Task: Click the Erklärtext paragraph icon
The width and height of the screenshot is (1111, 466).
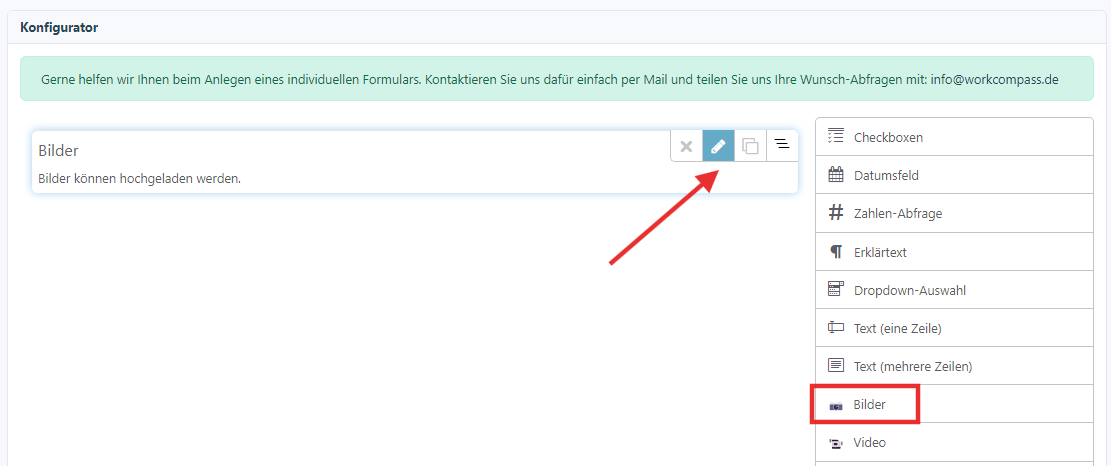Action: (836, 251)
